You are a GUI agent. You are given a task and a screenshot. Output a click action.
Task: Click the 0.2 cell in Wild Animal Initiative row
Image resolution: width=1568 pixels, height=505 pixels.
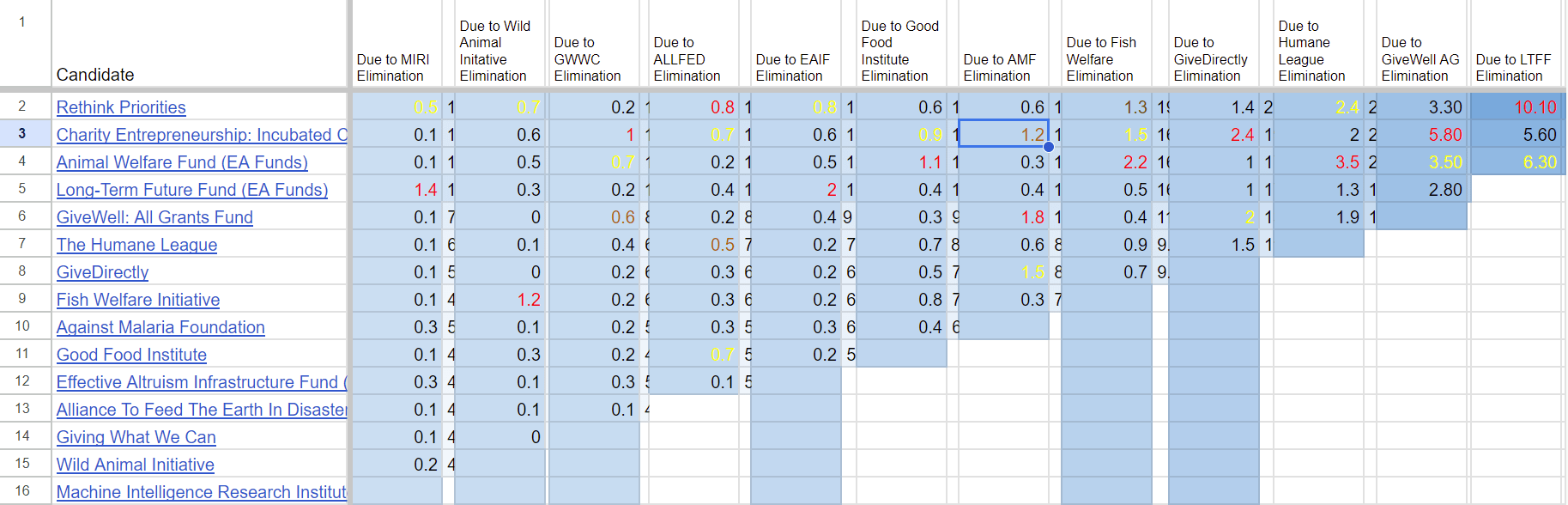[397, 465]
